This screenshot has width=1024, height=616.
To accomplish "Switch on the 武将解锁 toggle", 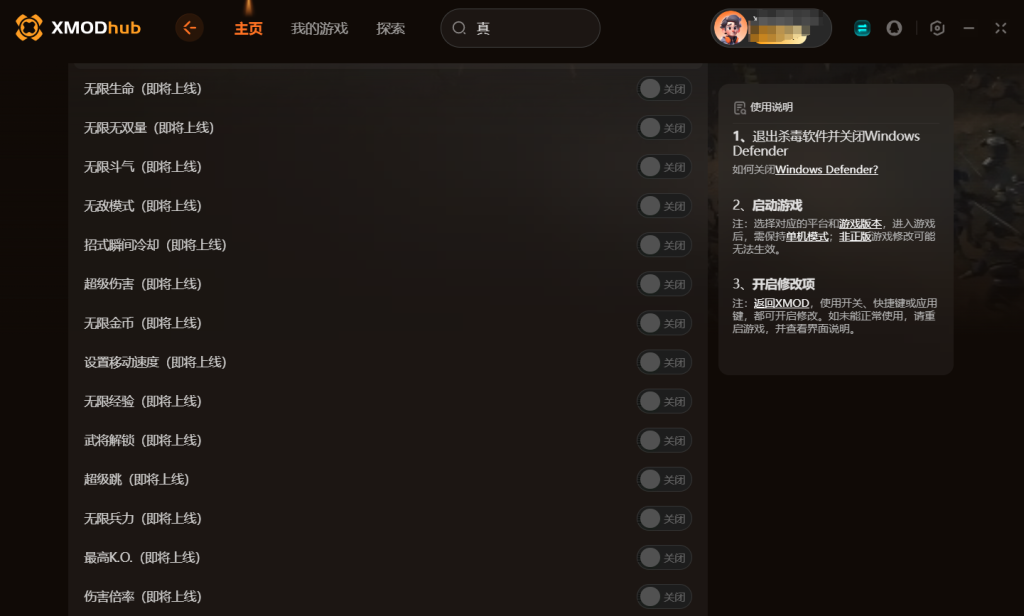I will [x=664, y=440].
